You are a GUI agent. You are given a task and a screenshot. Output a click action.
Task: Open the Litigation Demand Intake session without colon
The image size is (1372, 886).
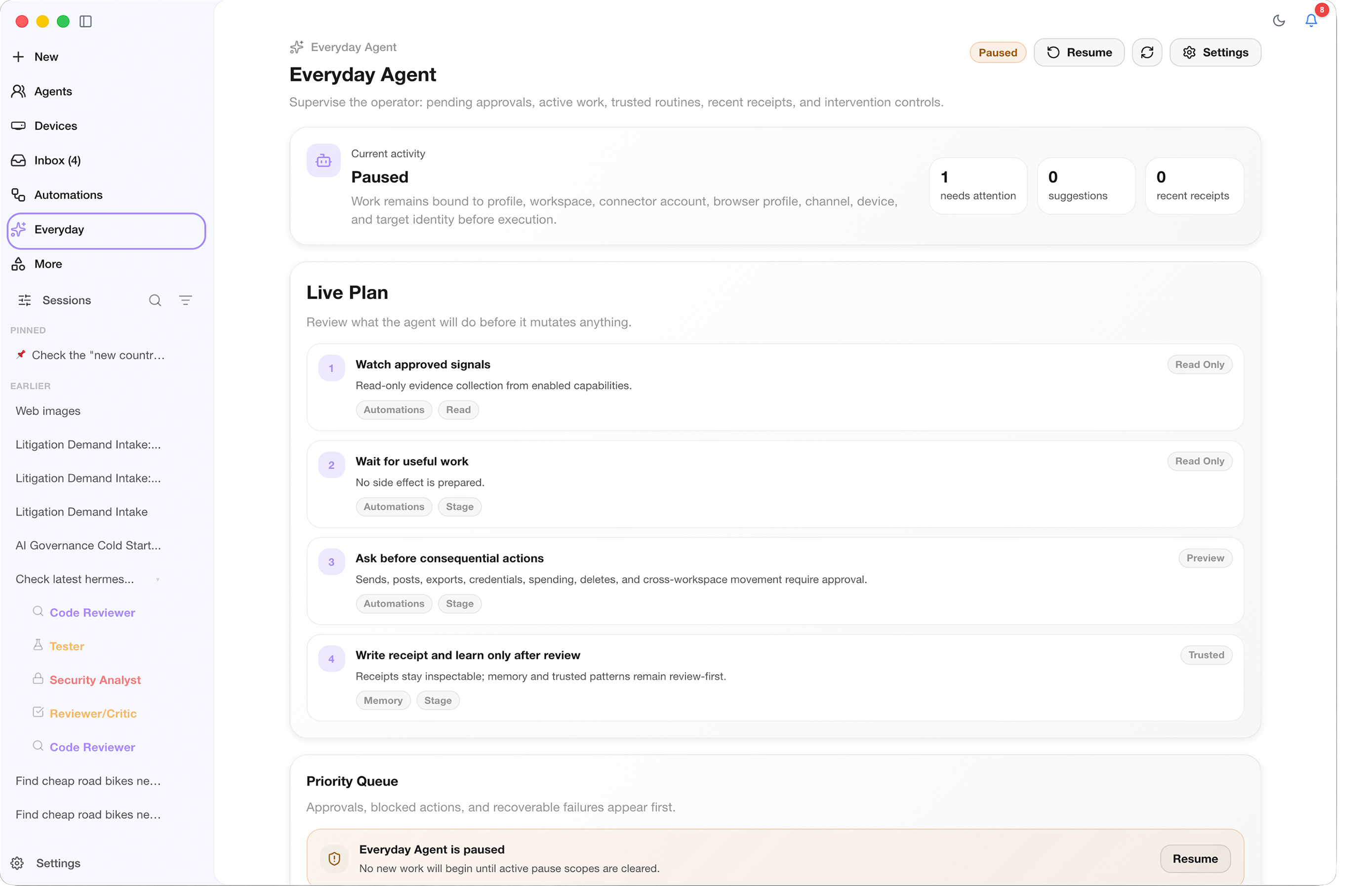coord(81,512)
